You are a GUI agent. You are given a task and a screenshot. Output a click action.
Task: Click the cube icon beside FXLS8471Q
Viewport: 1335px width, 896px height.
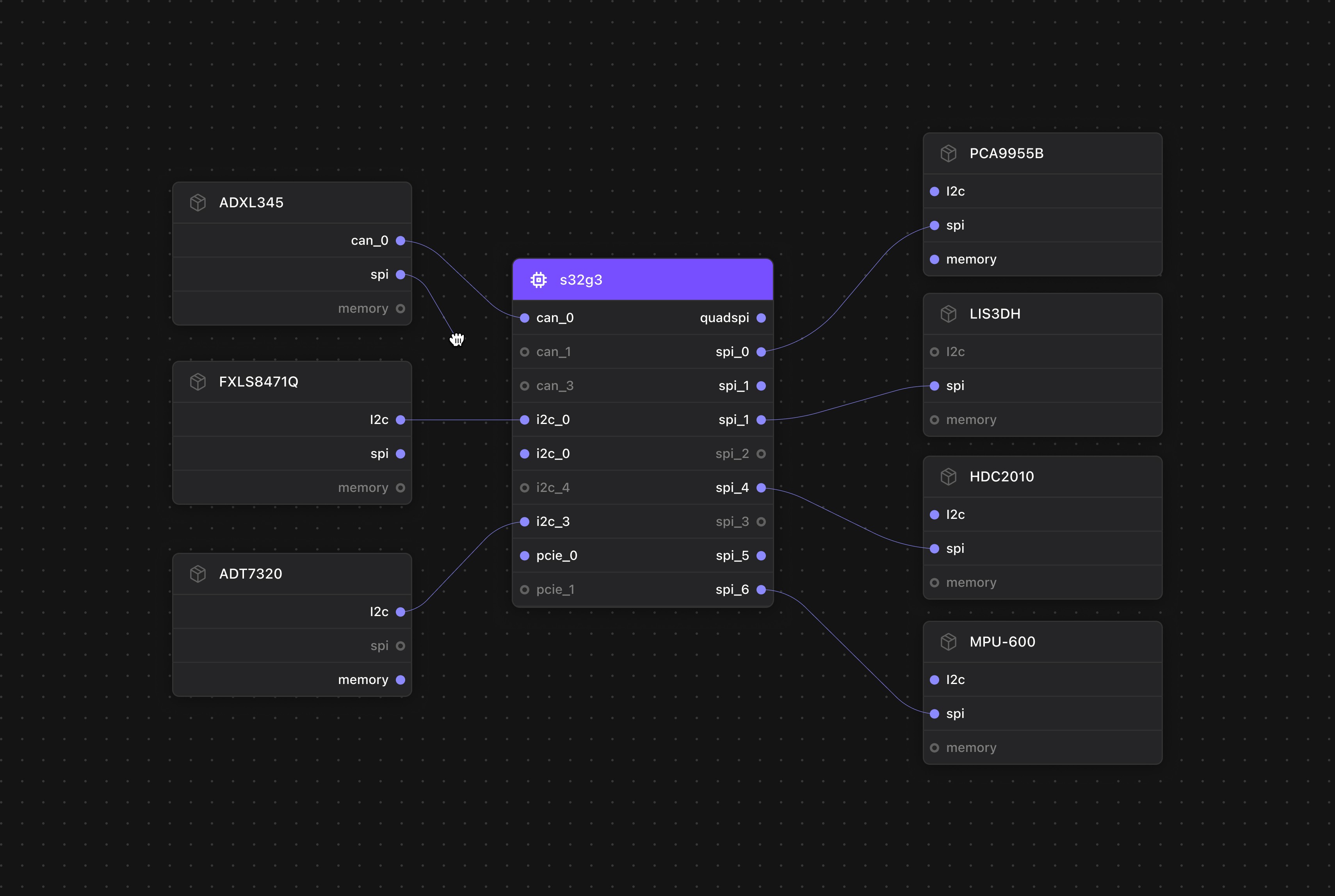pyautogui.click(x=198, y=382)
